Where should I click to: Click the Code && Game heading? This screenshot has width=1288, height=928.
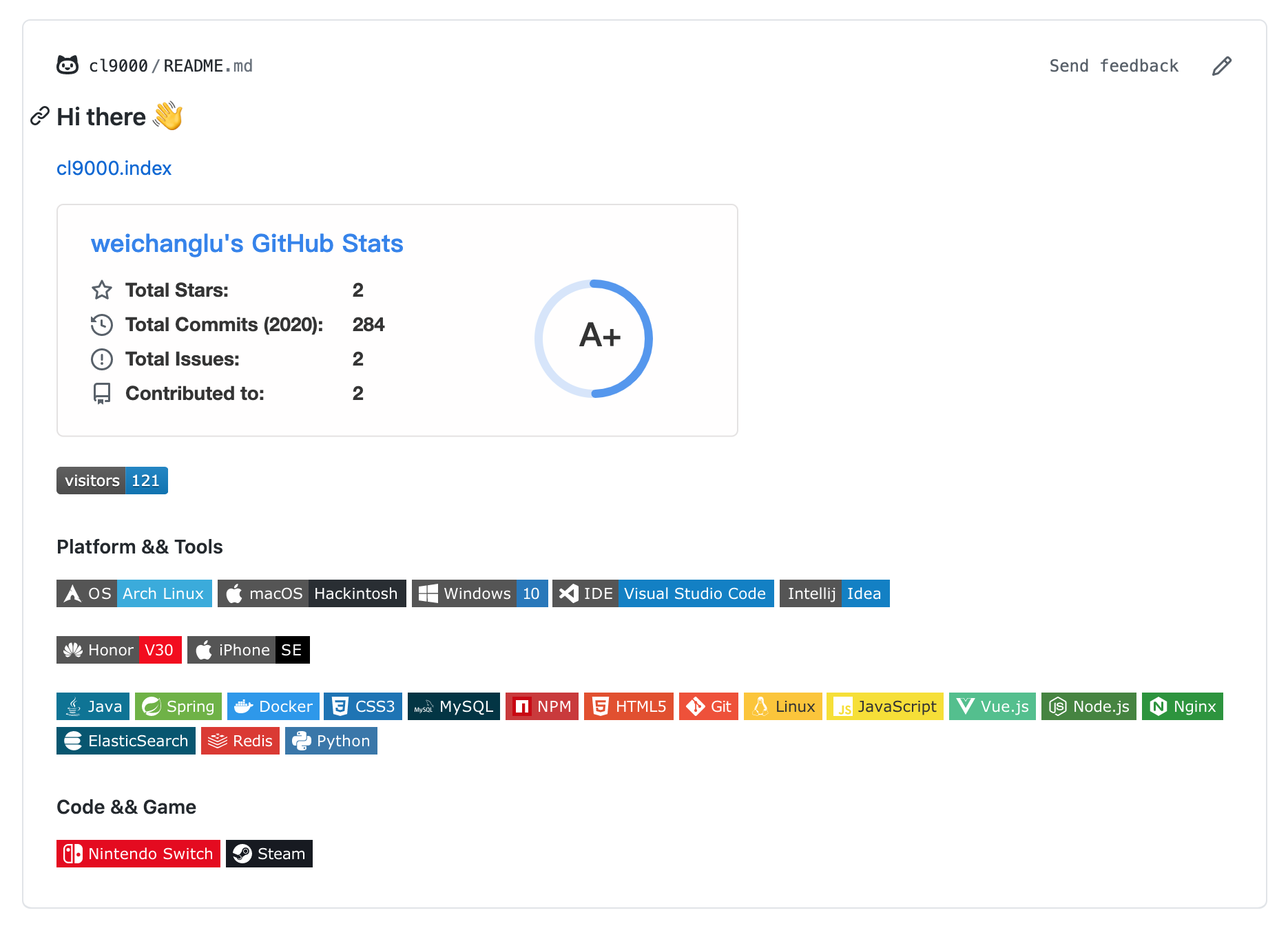[126, 807]
